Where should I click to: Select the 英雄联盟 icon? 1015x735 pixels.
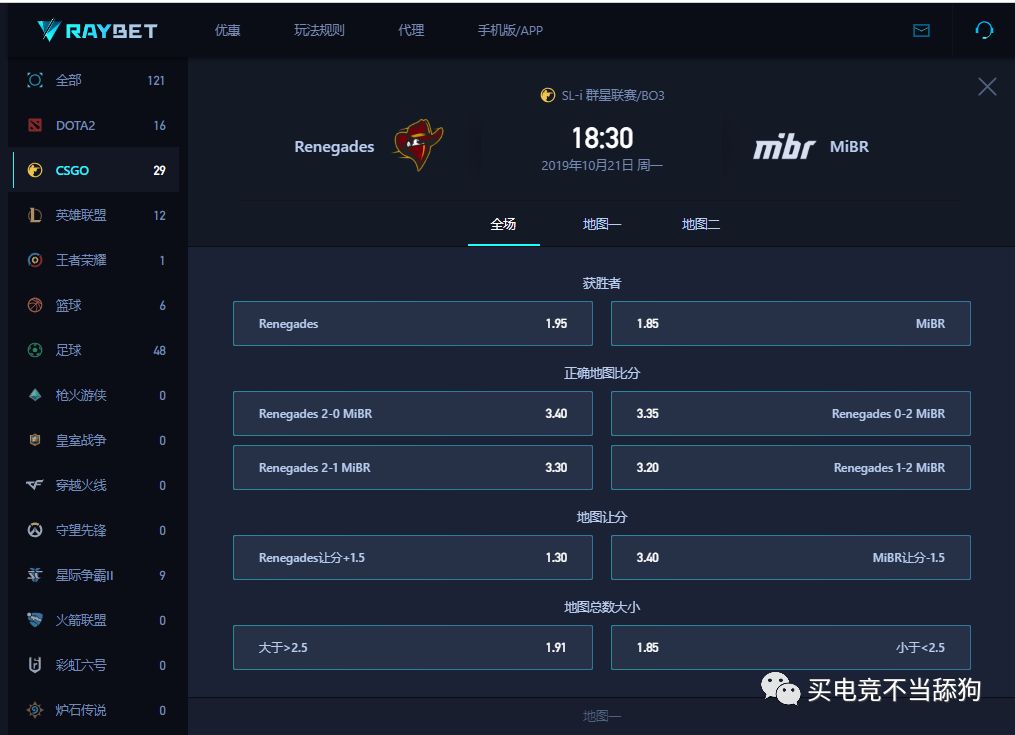(35, 215)
